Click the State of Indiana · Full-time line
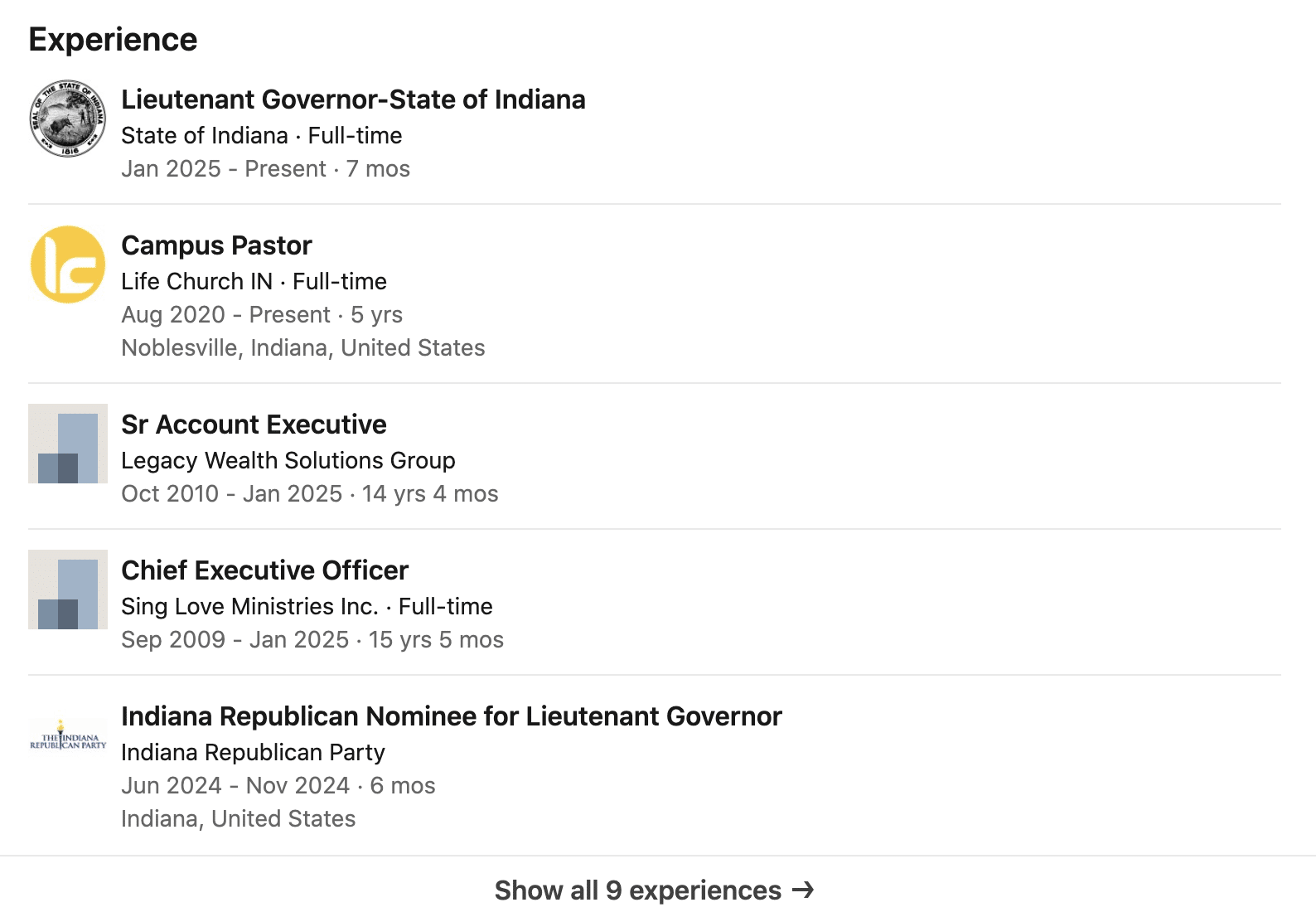 (x=261, y=135)
